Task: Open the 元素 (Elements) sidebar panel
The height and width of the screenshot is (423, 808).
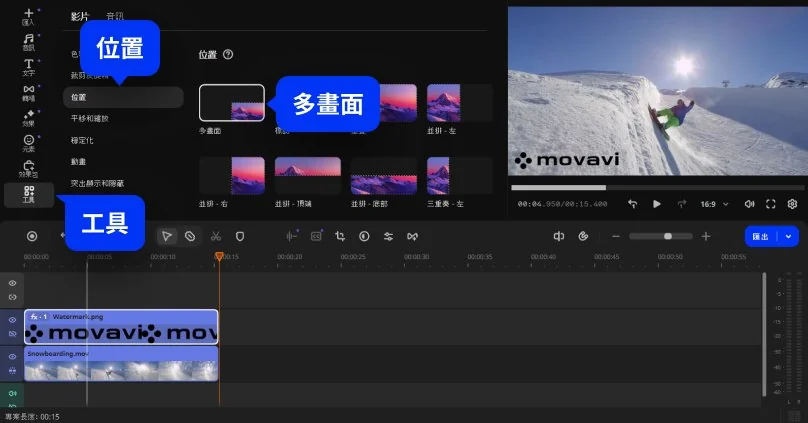Action: coord(29,142)
